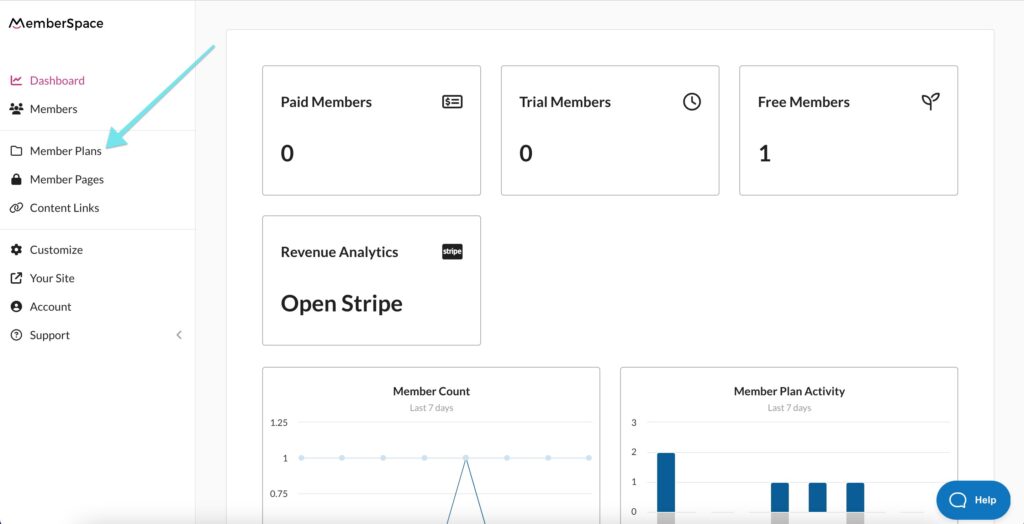Click the MemberSpace logo
Screen dimensions: 1024x524
tap(56, 24)
